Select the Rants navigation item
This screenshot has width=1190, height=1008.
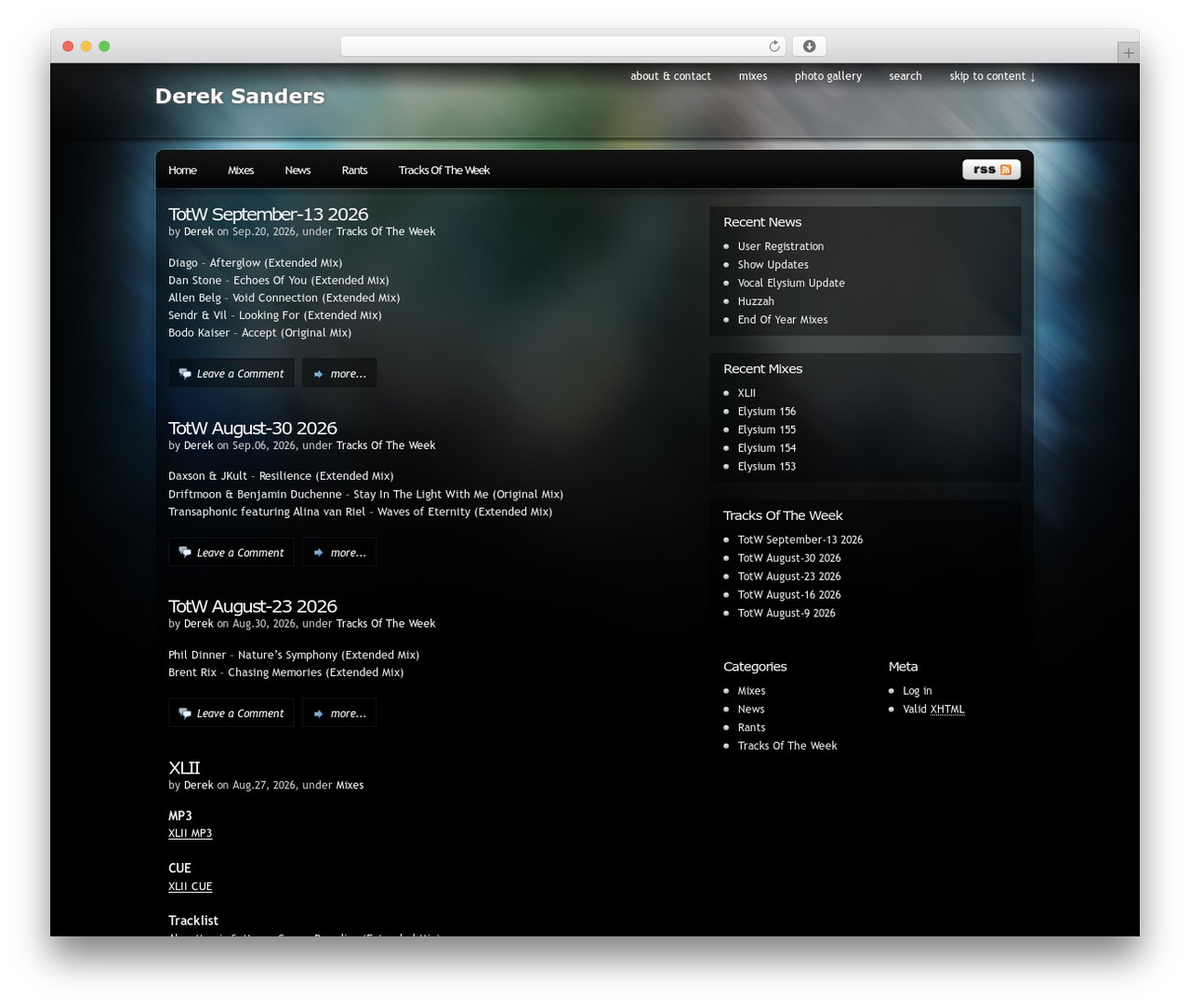[354, 170]
